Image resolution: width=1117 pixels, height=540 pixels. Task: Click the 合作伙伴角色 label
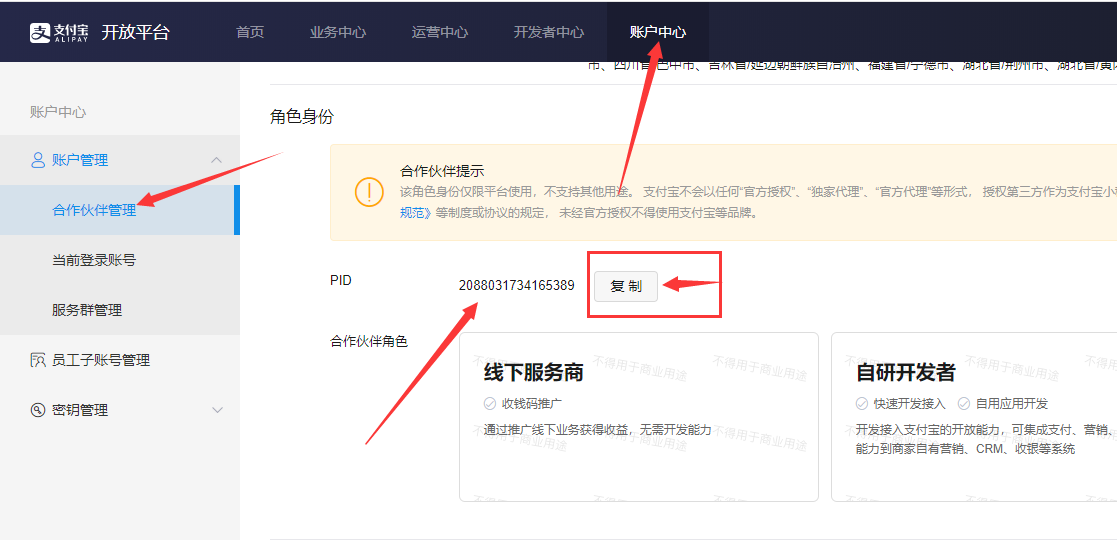(x=369, y=341)
